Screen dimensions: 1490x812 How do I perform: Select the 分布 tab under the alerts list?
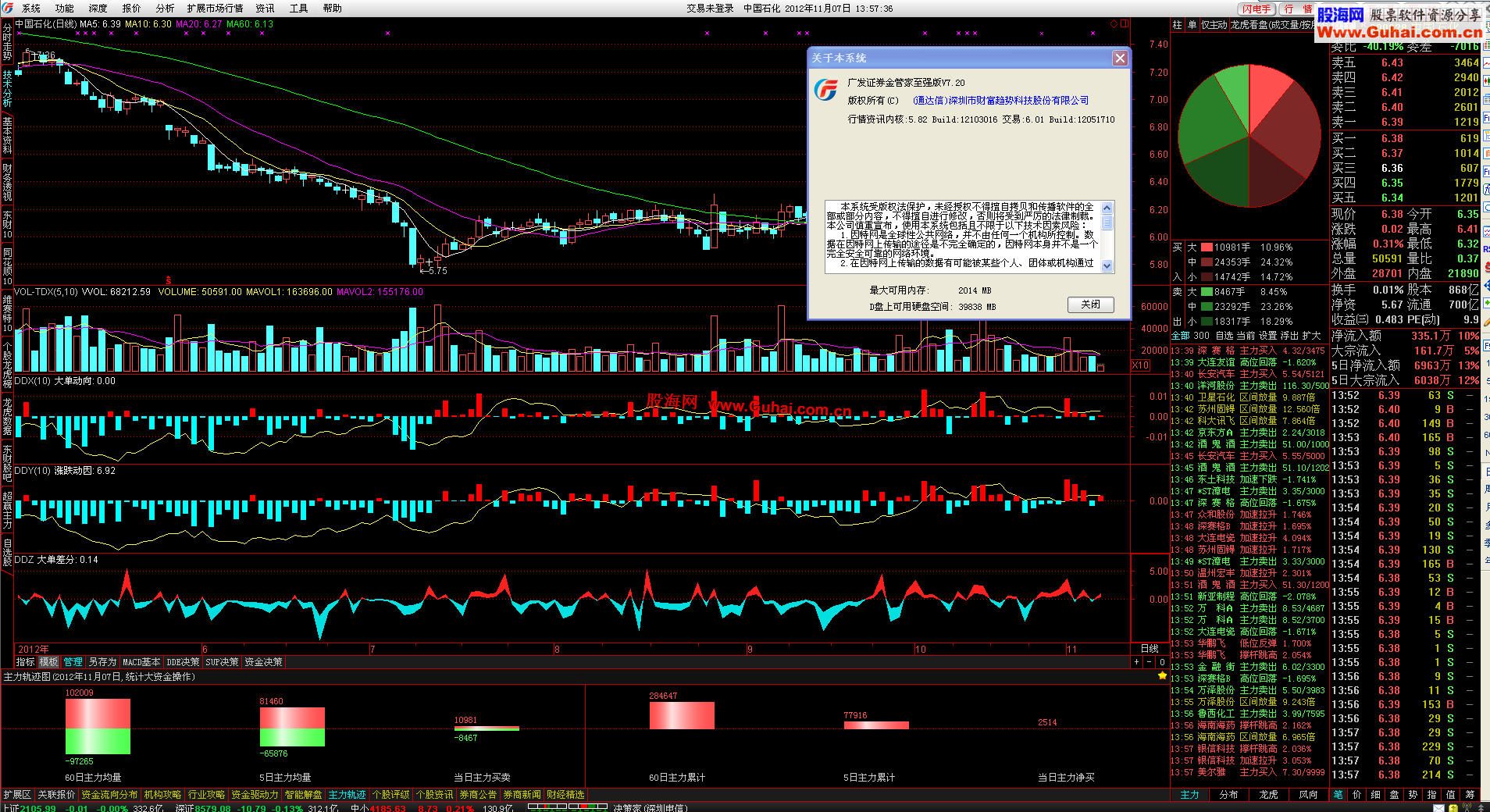(1228, 795)
